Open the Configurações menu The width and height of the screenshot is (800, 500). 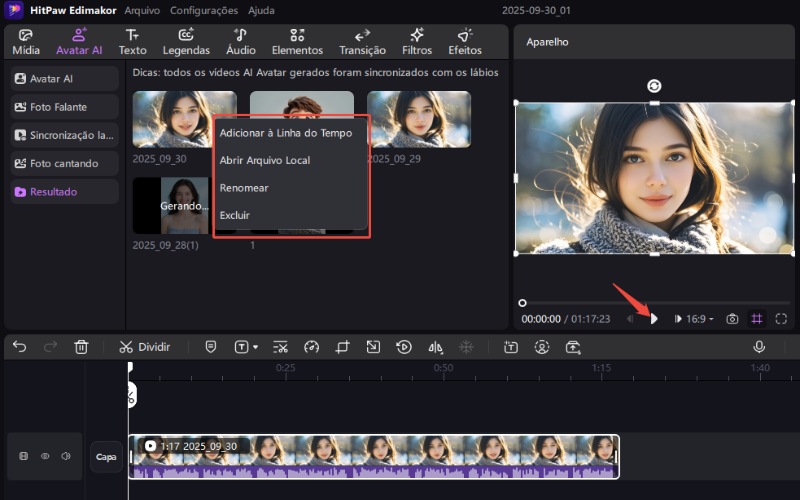click(x=204, y=10)
